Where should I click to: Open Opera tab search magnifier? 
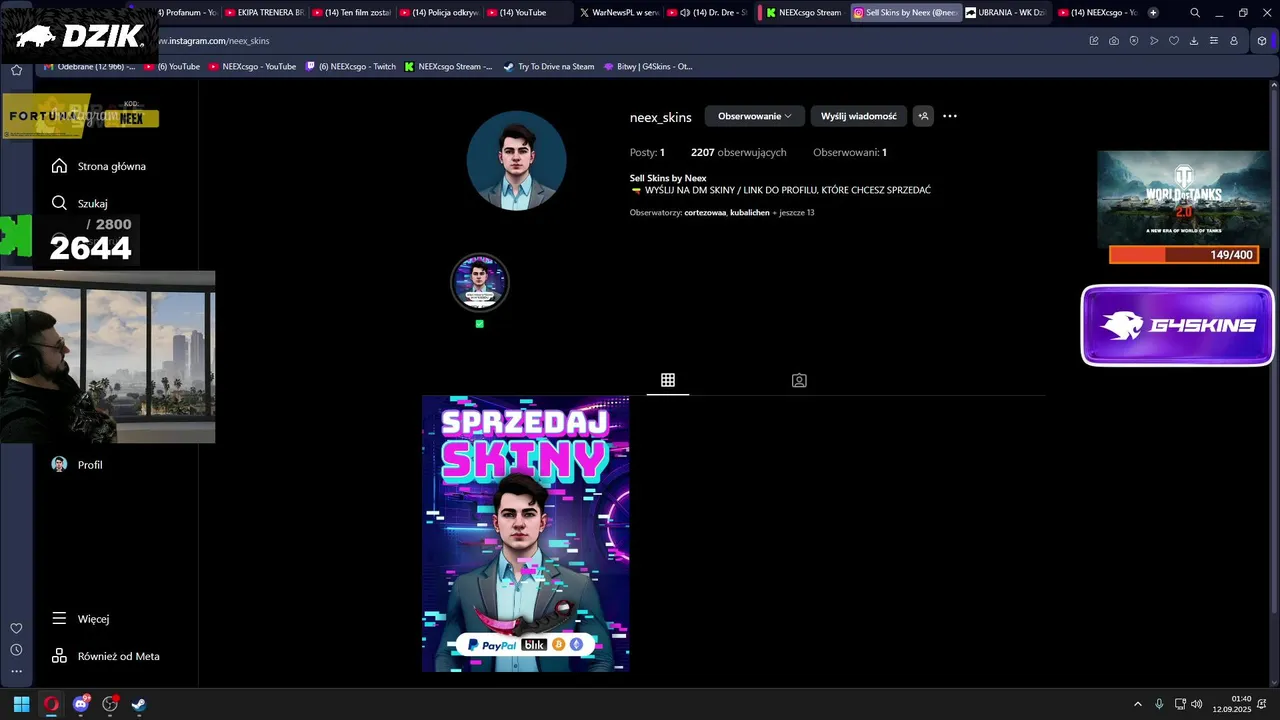pyautogui.click(x=1195, y=13)
